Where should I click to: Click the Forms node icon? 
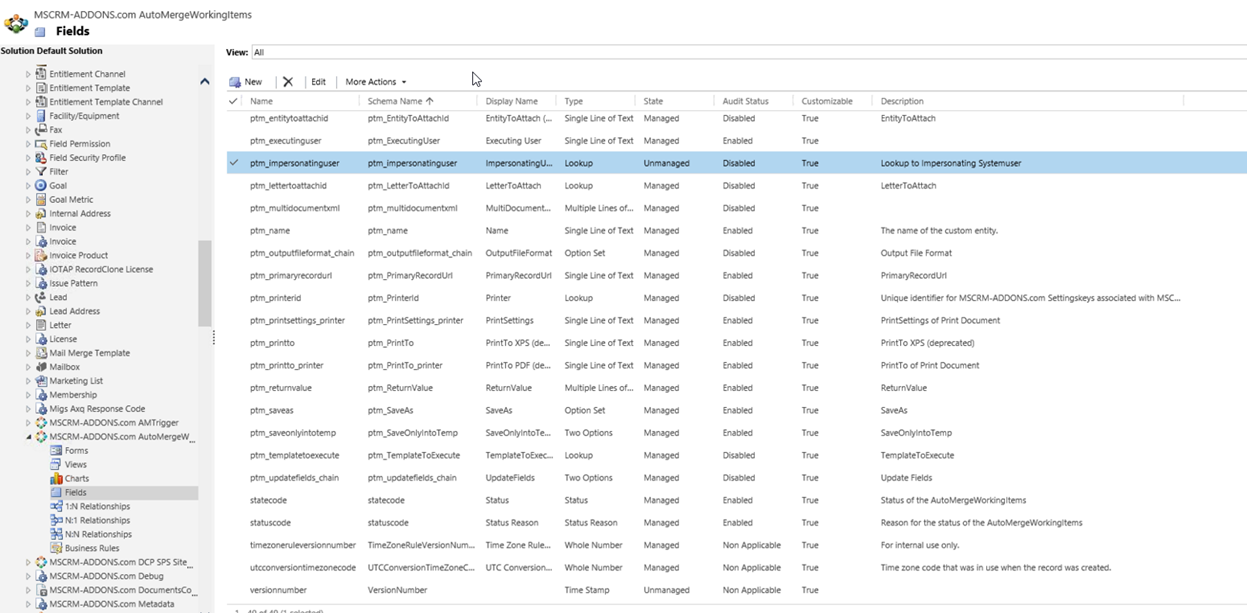click(x=56, y=451)
